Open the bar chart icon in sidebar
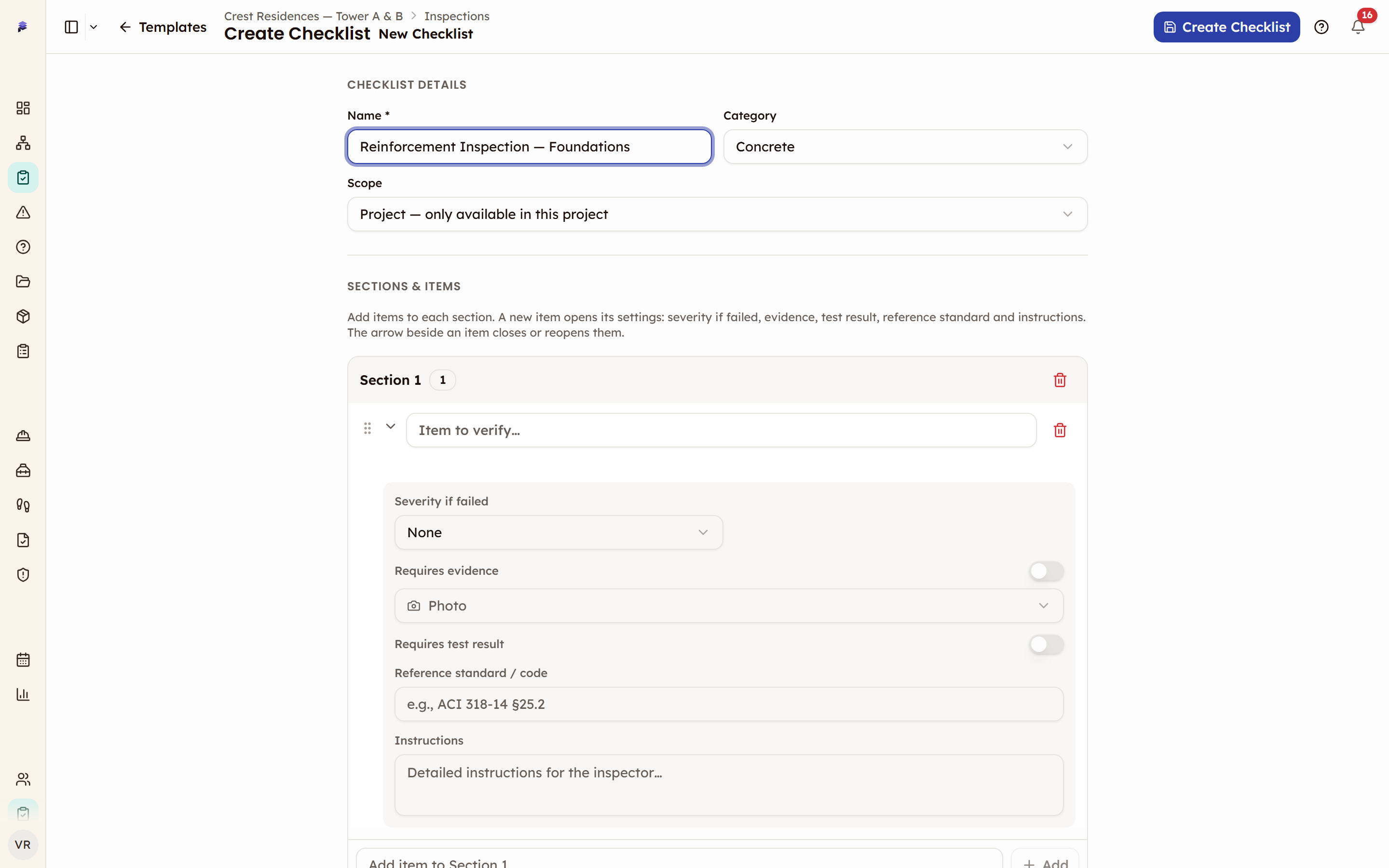Viewport: 1389px width, 868px height. [23, 694]
